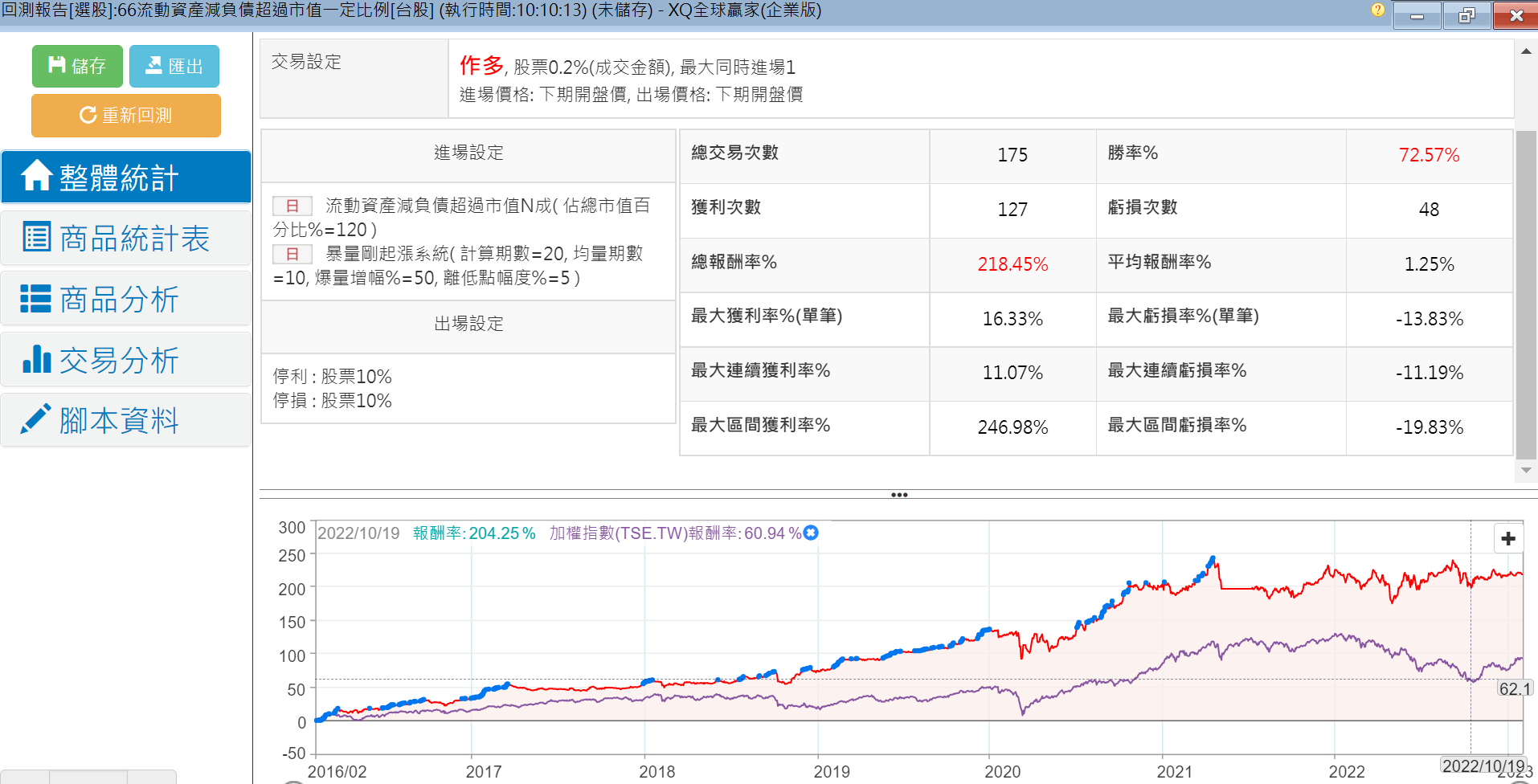Click the 腳本資料 pencil icon
The width and height of the screenshot is (1538, 784).
[x=36, y=419]
